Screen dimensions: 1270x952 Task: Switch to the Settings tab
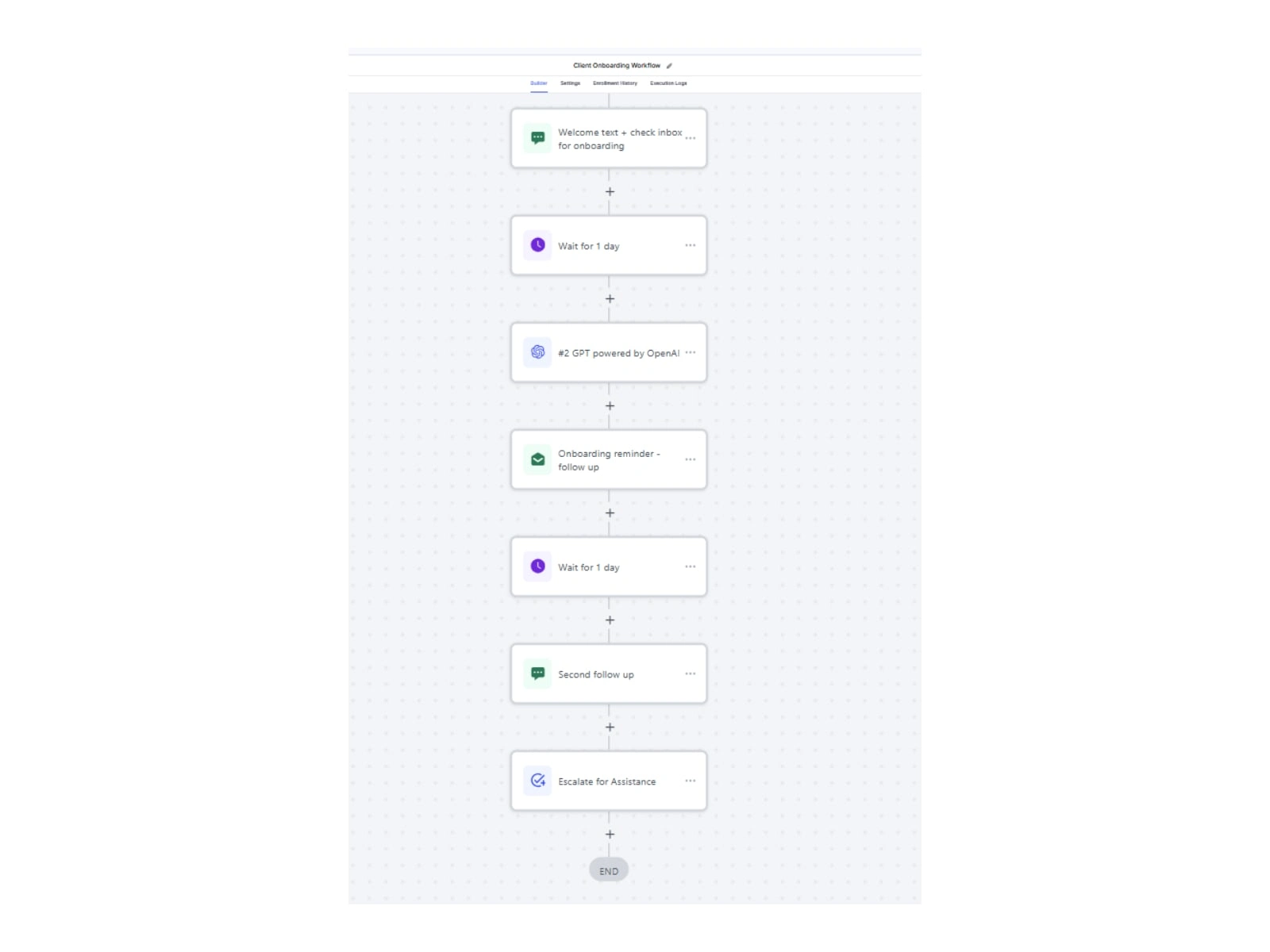pyautogui.click(x=570, y=83)
